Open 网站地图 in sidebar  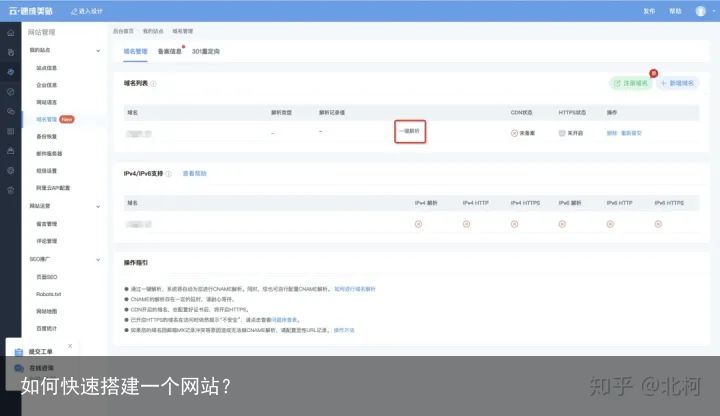(46, 311)
